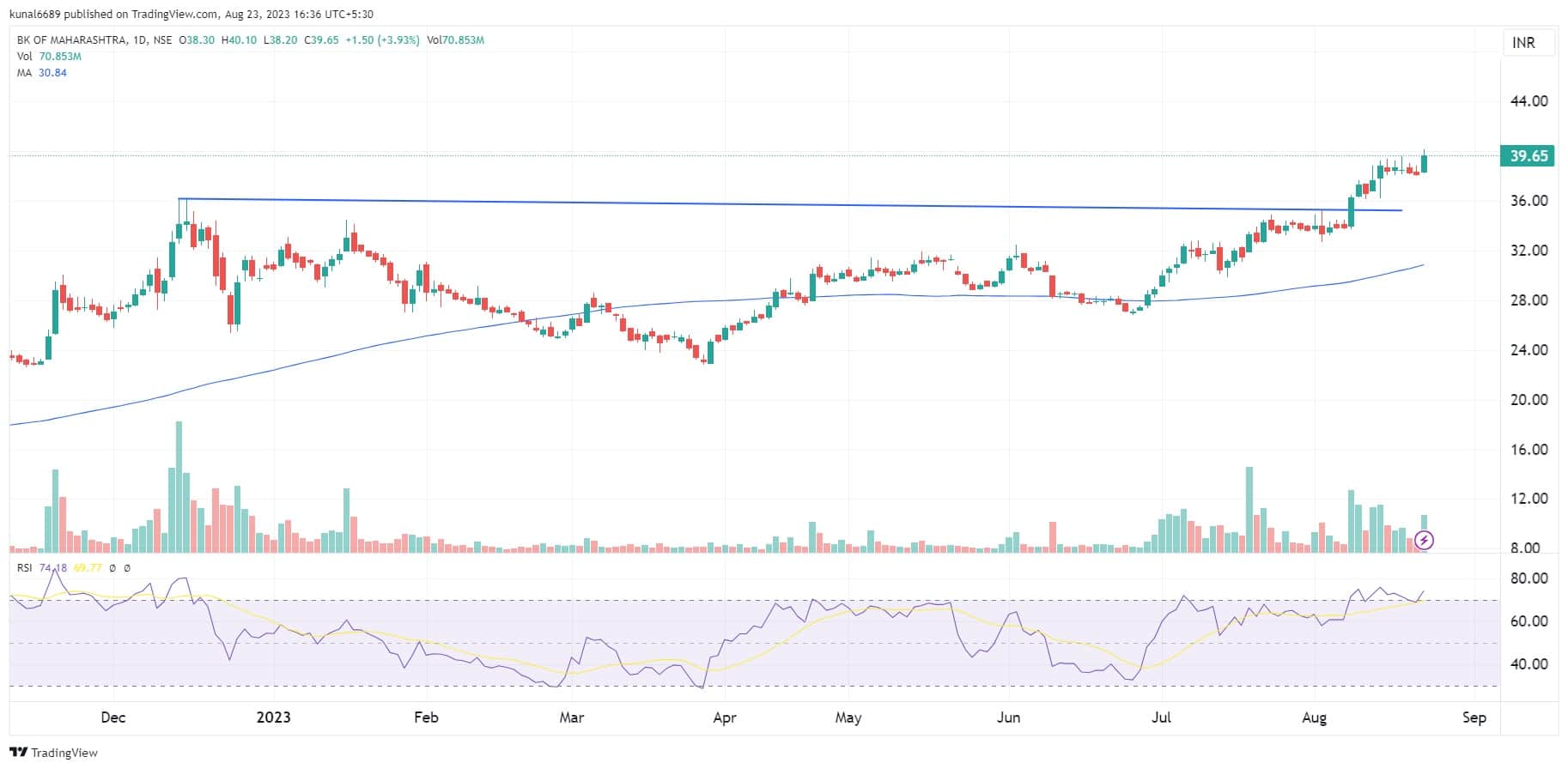Click the Apr label on time axis

point(724,718)
